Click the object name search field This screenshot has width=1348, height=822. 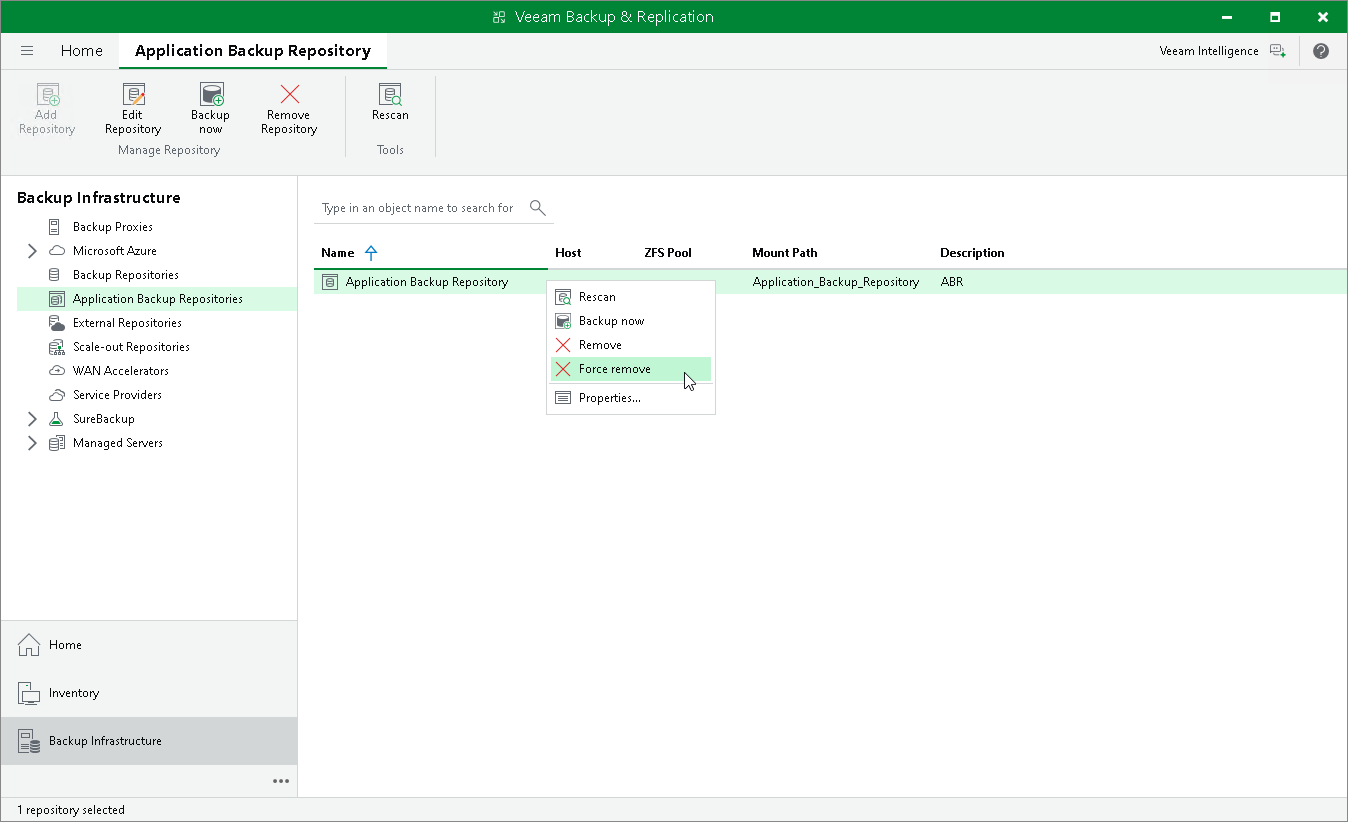tap(420, 208)
